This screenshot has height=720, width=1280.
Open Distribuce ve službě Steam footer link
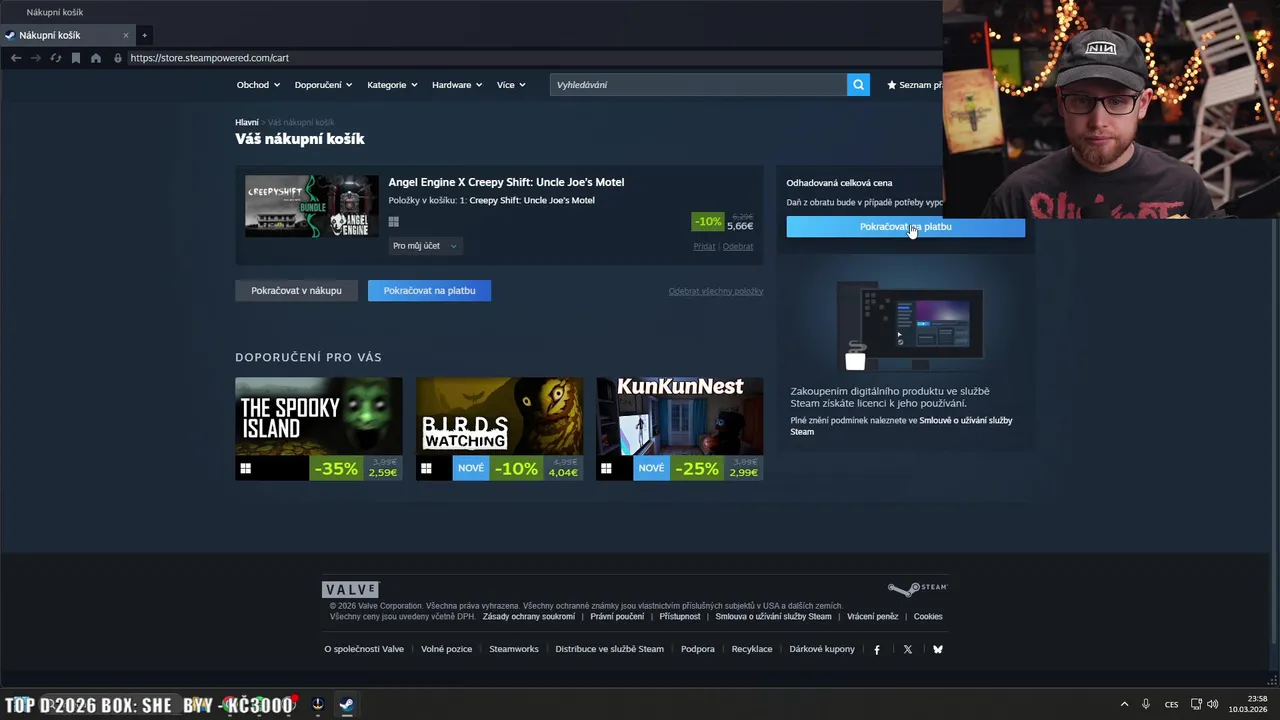pos(609,649)
